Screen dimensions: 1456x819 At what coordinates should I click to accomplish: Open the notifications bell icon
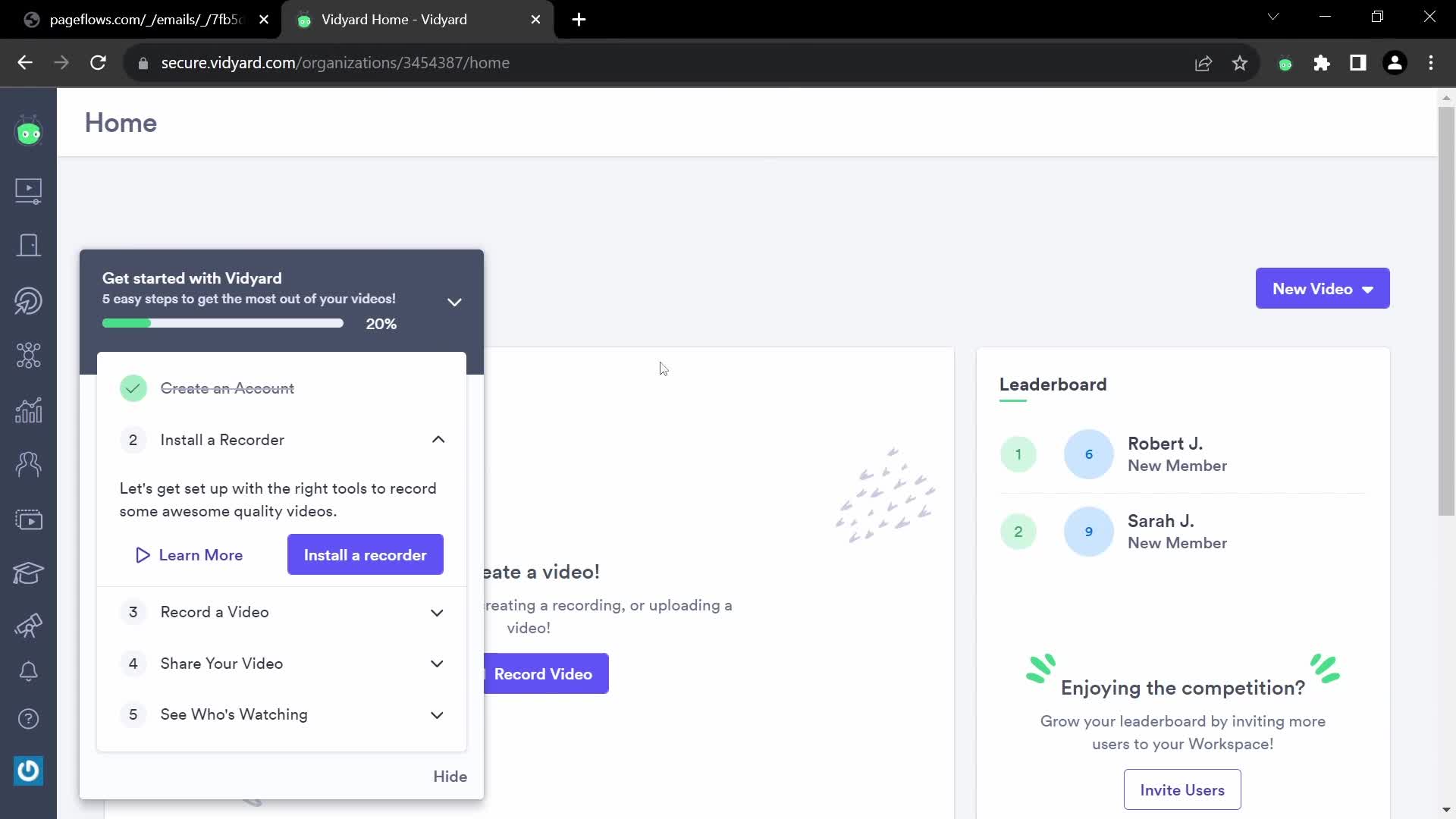[28, 672]
